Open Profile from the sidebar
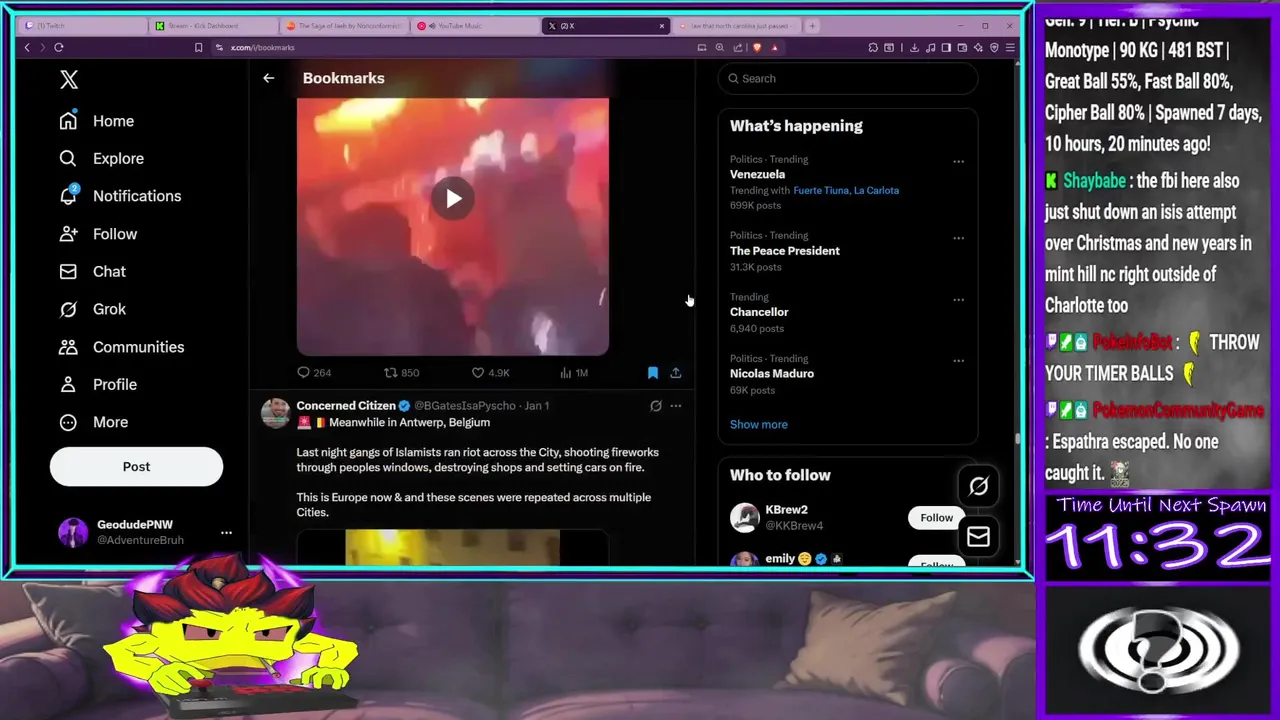The height and width of the screenshot is (720, 1280). (x=98, y=384)
